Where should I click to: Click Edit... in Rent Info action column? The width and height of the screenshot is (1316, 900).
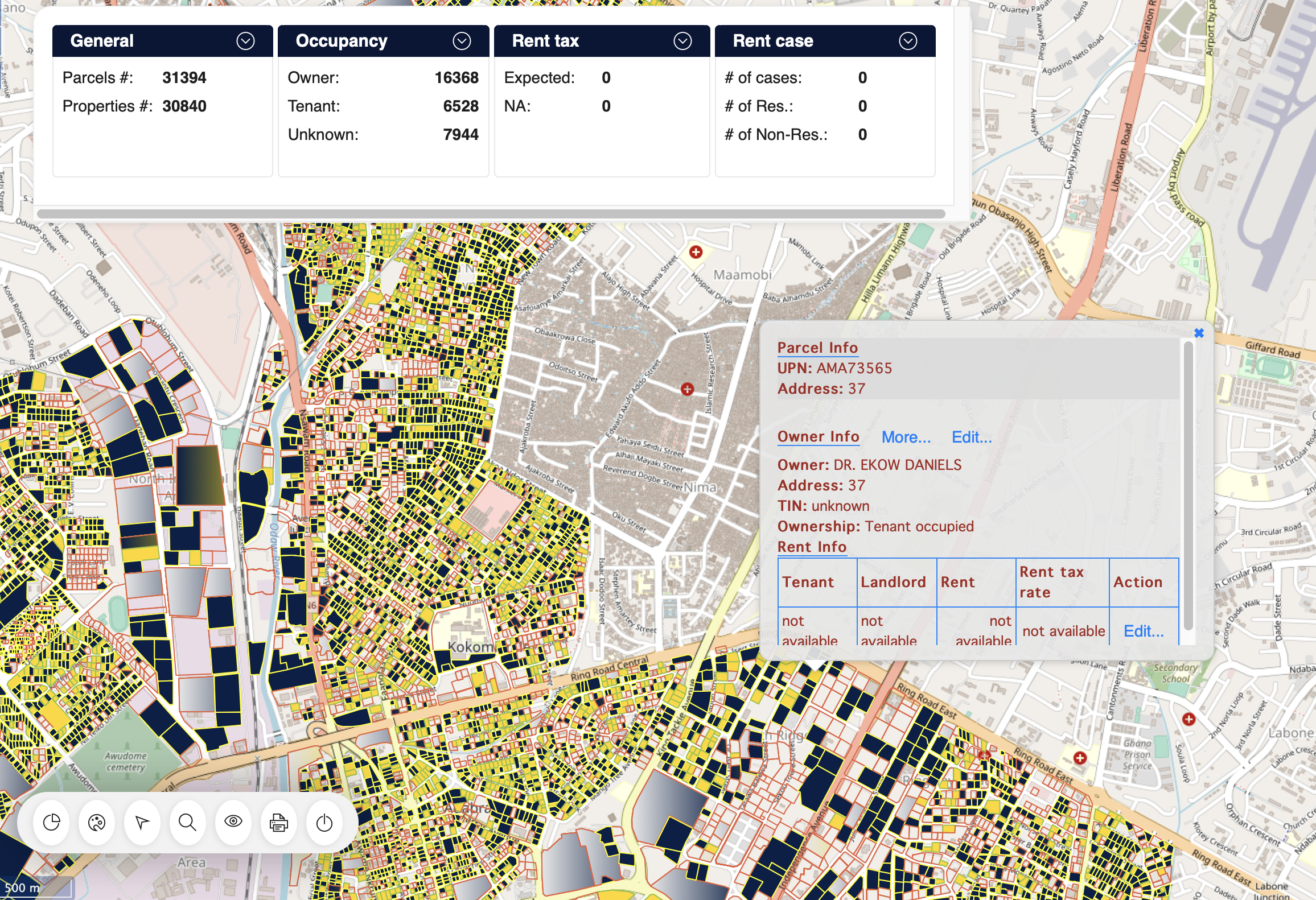click(1143, 631)
